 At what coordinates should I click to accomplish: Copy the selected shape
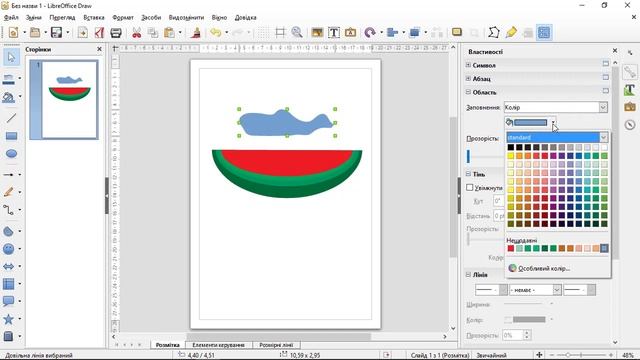click(153, 33)
